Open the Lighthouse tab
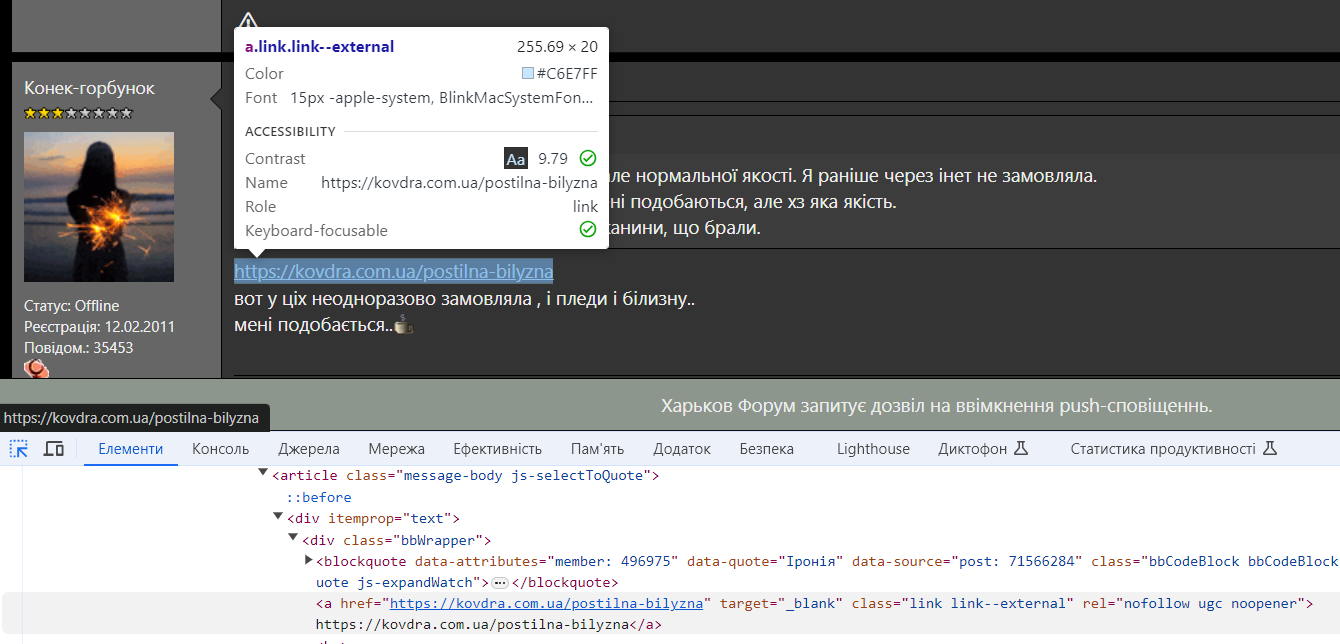 pyautogui.click(x=873, y=449)
